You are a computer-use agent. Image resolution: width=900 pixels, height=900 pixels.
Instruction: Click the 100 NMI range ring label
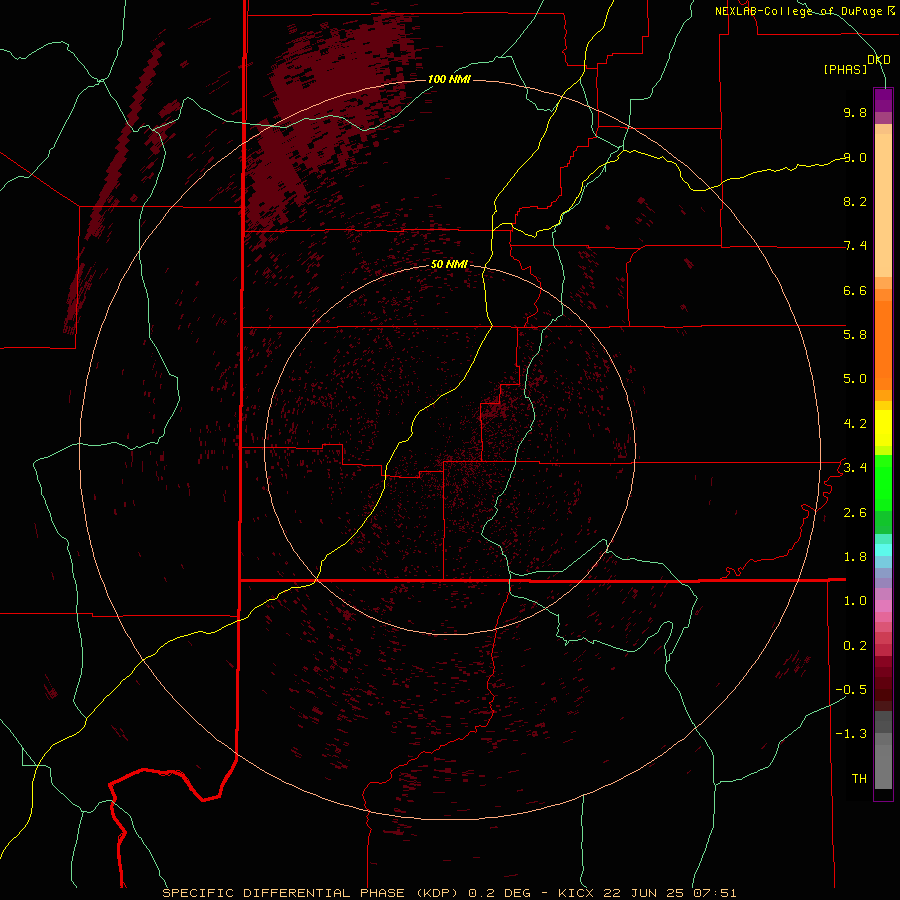point(449,79)
